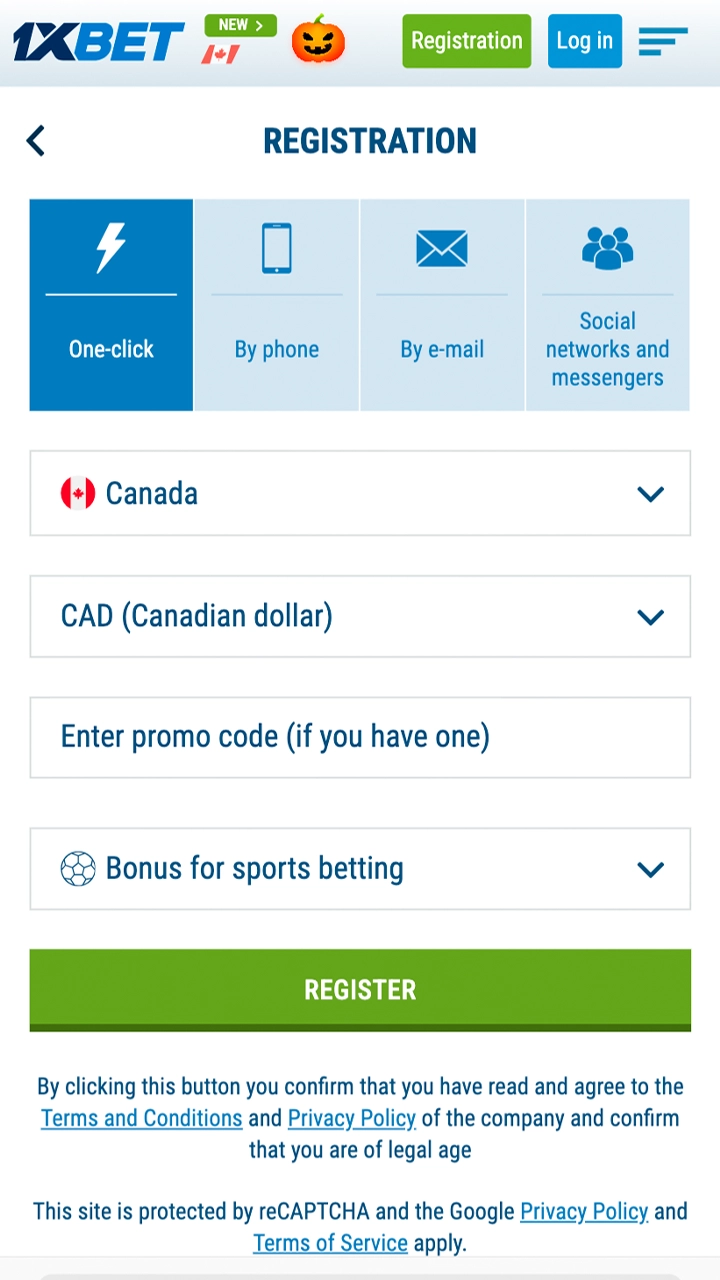Expand the Canada country dropdown
This screenshot has height=1280, width=720.
[360, 493]
